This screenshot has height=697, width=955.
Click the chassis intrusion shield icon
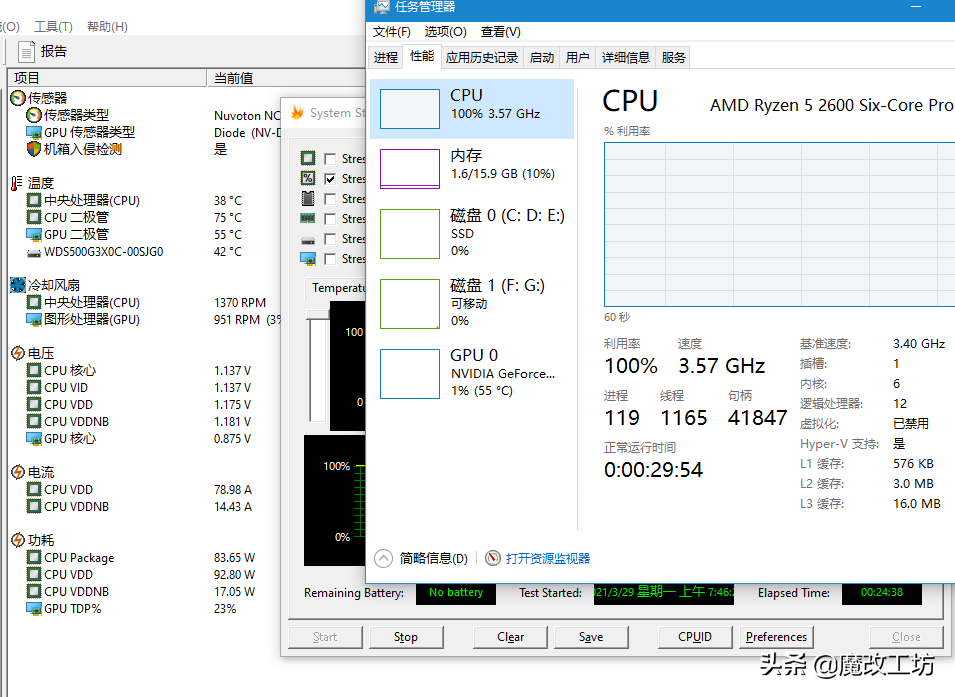34,149
